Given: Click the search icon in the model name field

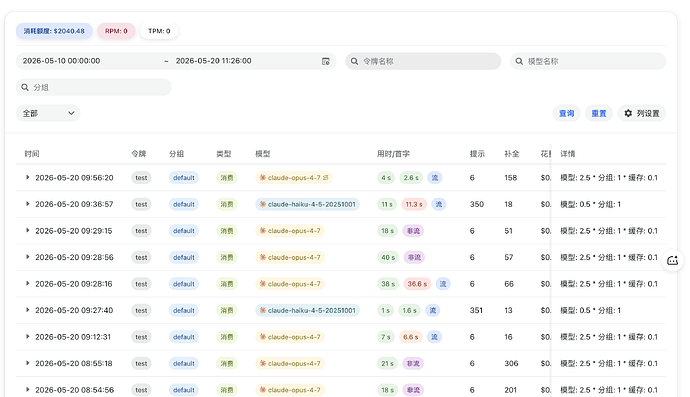Looking at the screenshot, I should [x=519, y=61].
